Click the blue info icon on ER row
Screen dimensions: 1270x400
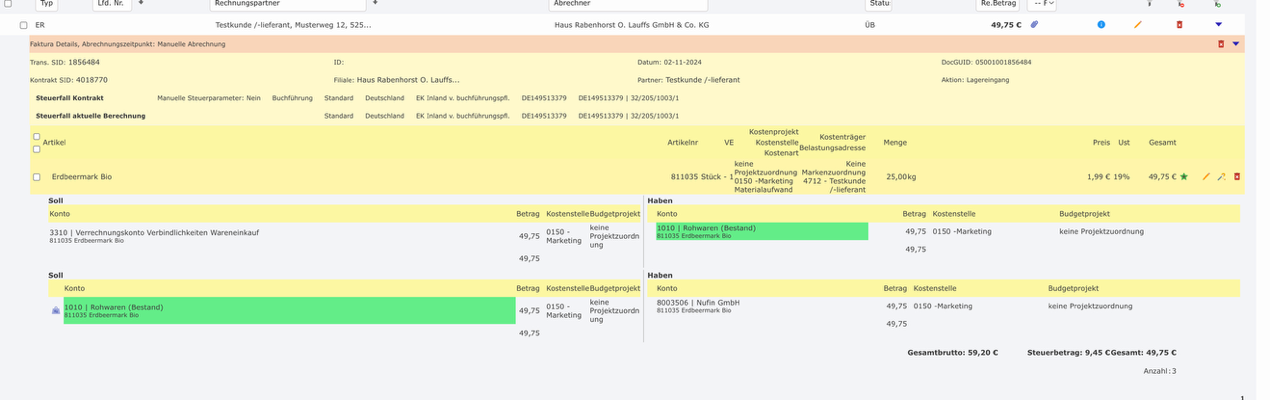(1101, 24)
